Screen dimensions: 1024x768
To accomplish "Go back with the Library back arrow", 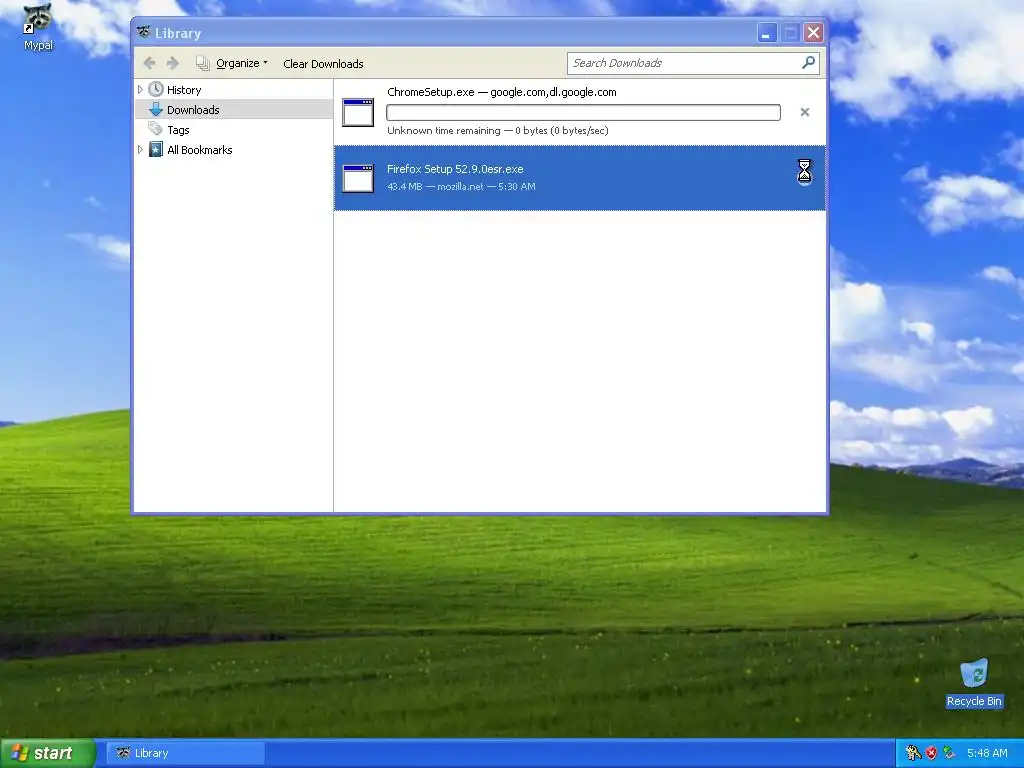I will click(x=150, y=63).
